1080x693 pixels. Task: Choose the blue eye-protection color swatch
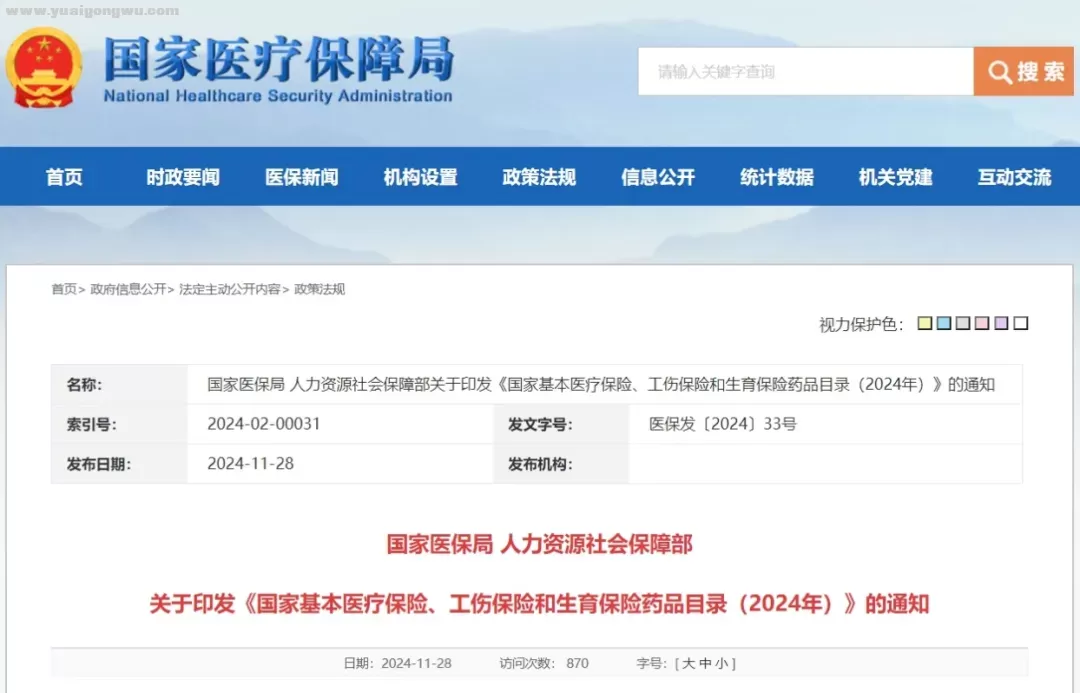click(944, 323)
